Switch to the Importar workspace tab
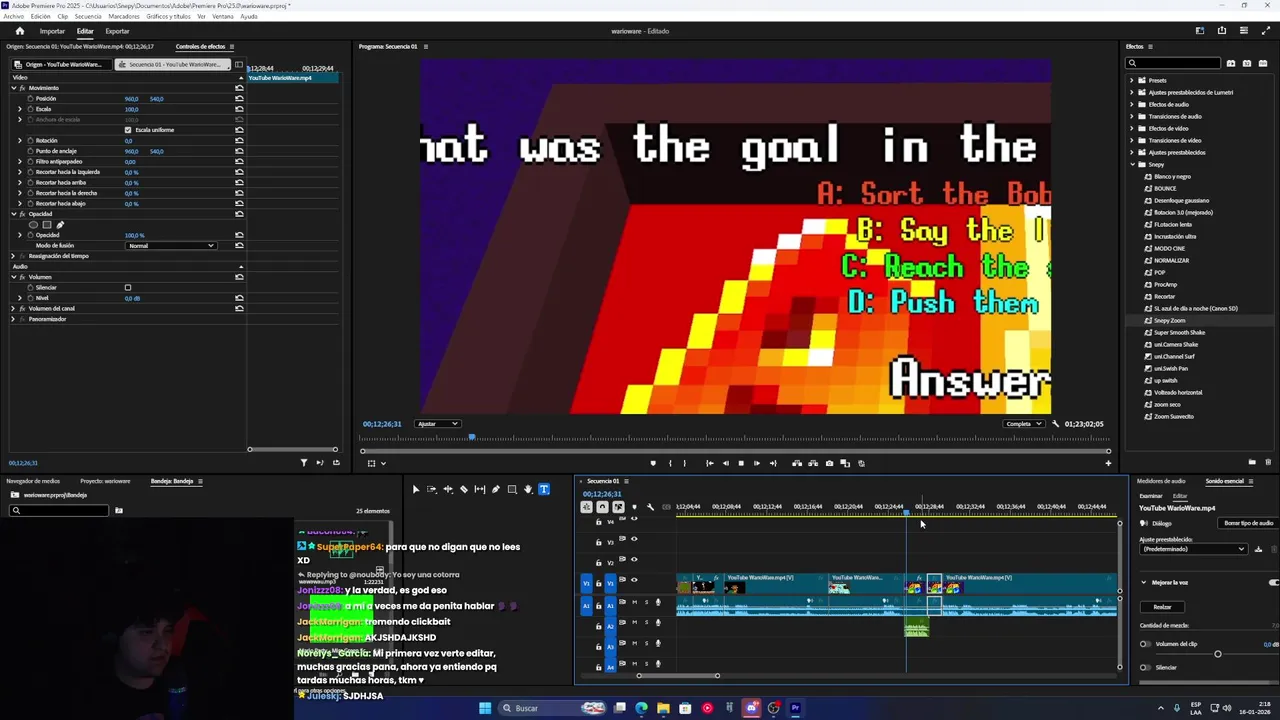The width and height of the screenshot is (1280, 720). pyautogui.click(x=52, y=31)
